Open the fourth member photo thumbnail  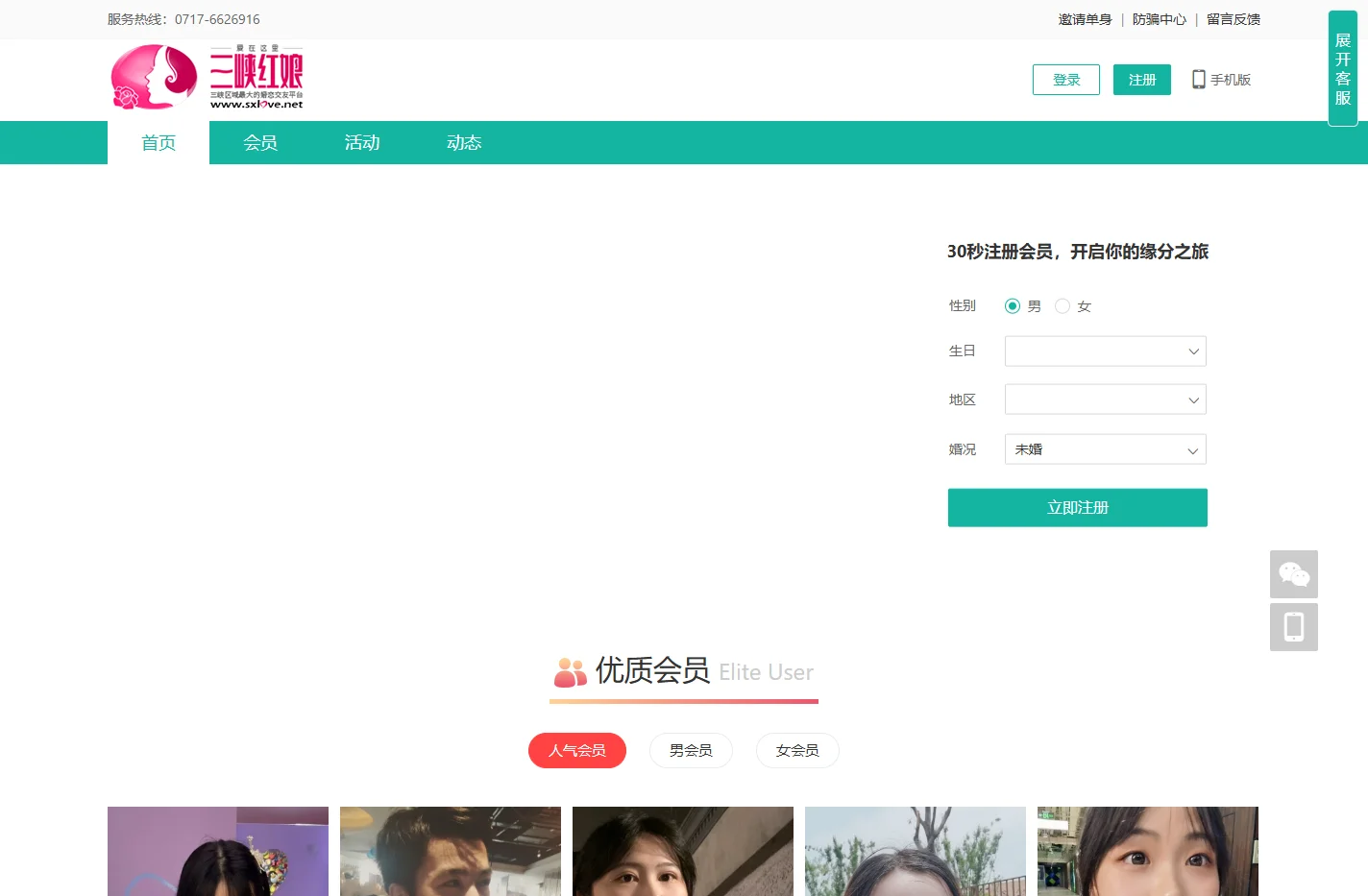(x=916, y=851)
